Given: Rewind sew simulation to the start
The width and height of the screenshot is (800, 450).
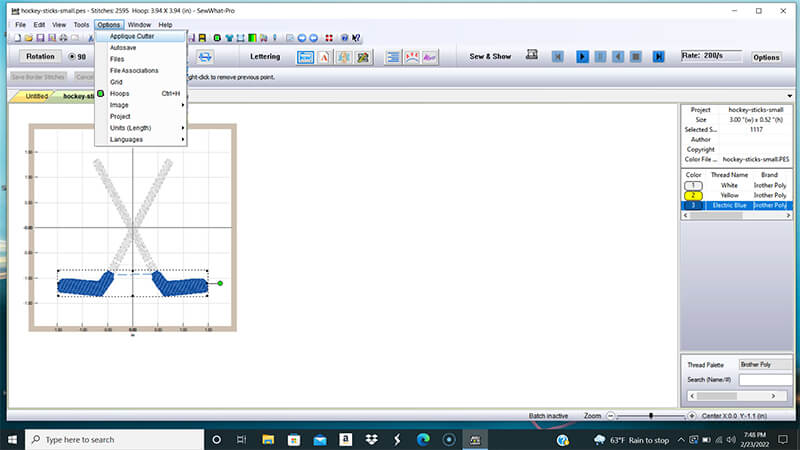Looking at the screenshot, I should (x=557, y=57).
